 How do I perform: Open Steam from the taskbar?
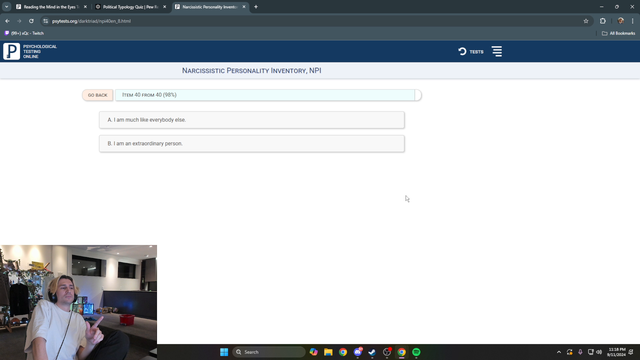pos(372,352)
